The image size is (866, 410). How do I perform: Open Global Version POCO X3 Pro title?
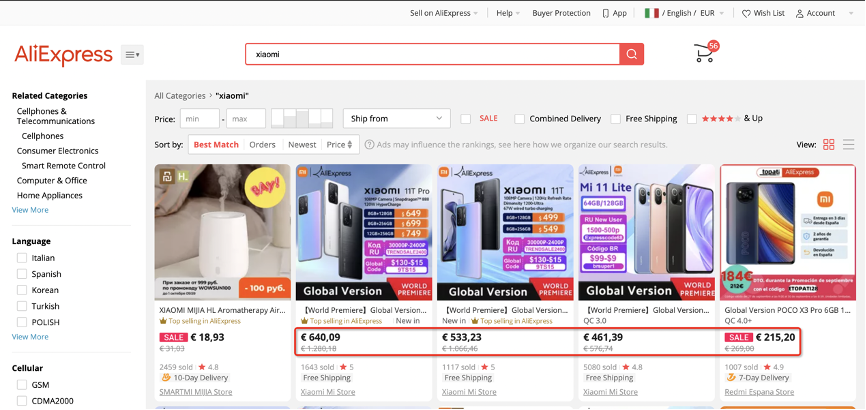[x=788, y=311]
